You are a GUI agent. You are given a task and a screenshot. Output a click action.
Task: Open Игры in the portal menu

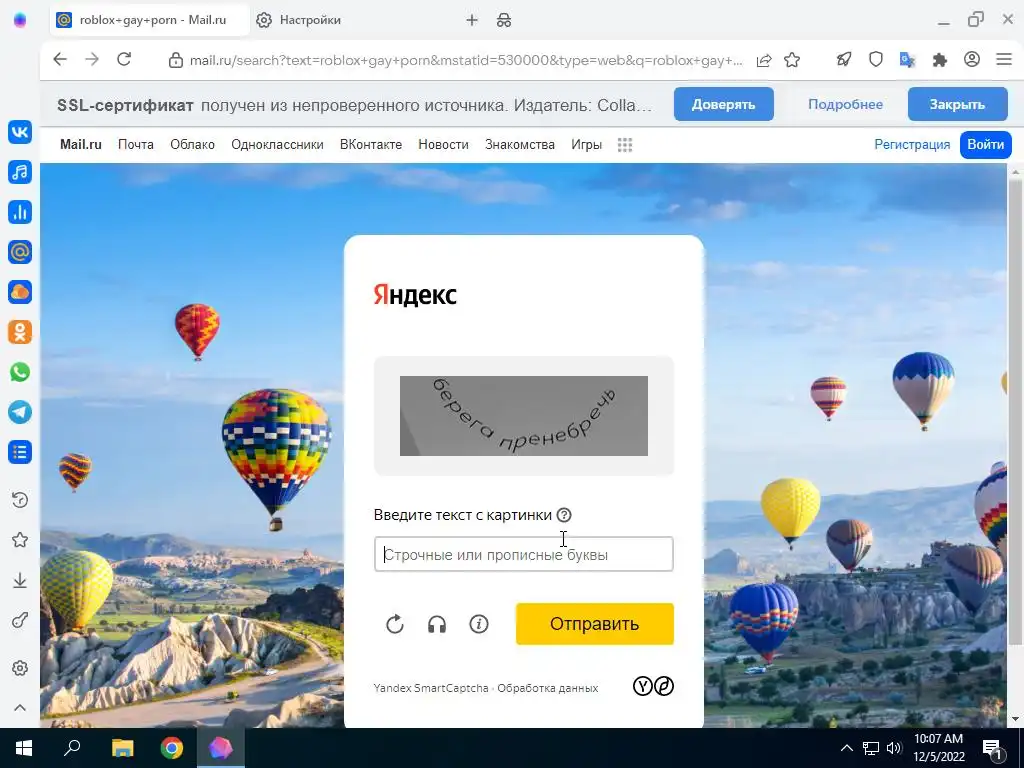point(586,144)
